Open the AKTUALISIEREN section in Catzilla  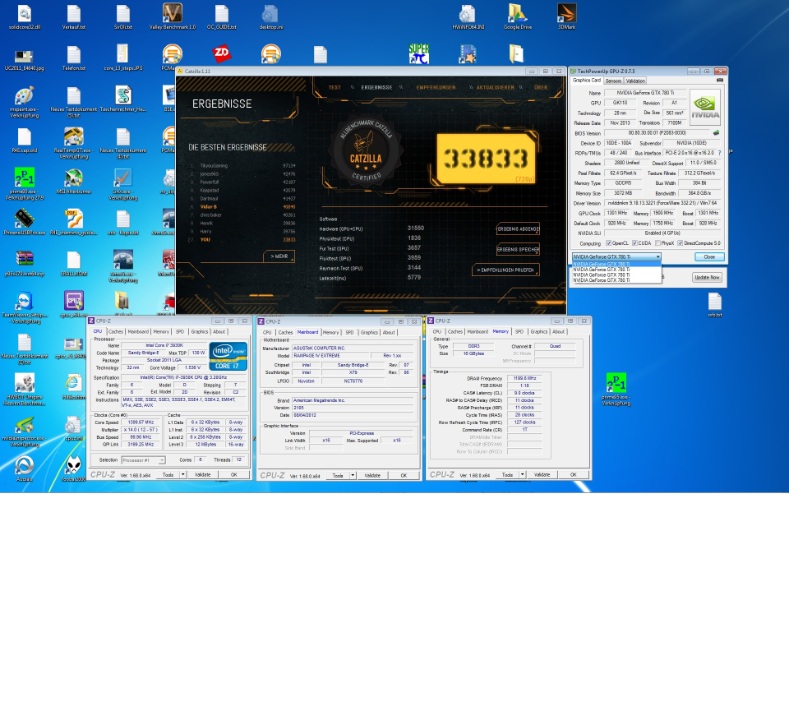point(495,87)
